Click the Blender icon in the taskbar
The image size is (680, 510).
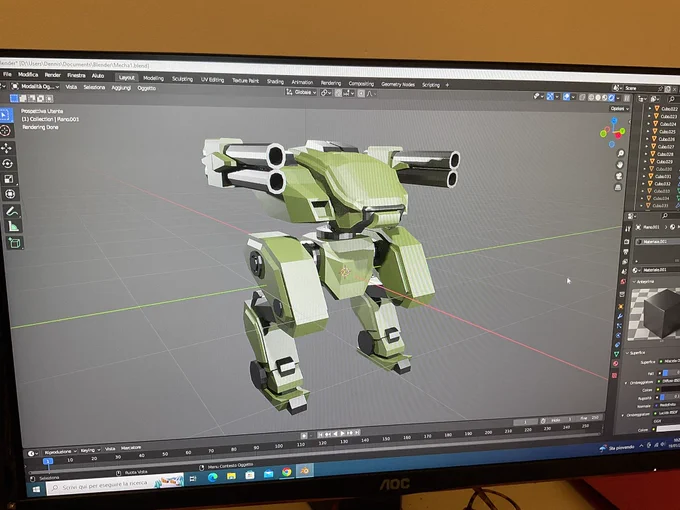pos(305,471)
